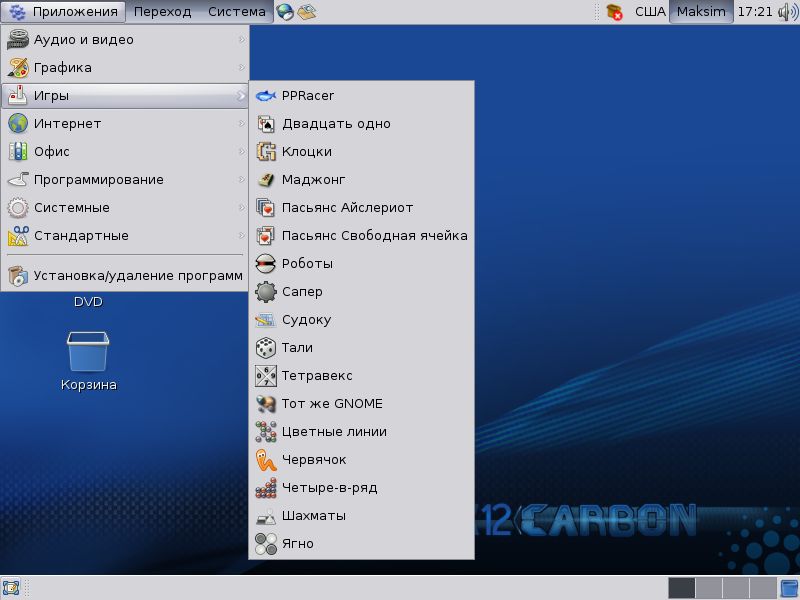
Task: Click the Тетравекс numbered icon
Action: (265, 376)
